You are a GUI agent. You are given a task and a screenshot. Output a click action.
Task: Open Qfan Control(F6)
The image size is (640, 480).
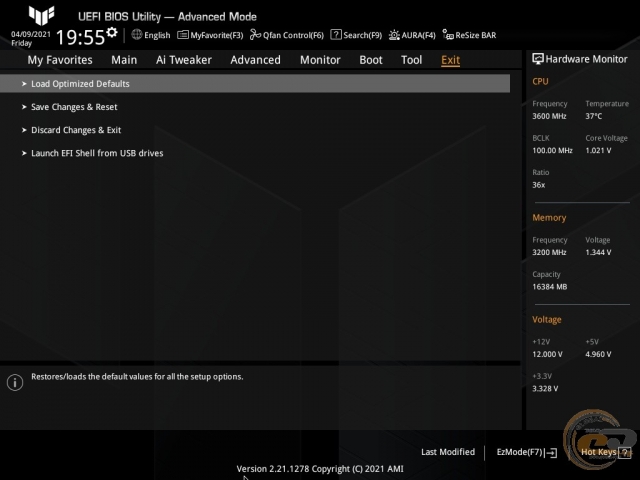click(293, 36)
